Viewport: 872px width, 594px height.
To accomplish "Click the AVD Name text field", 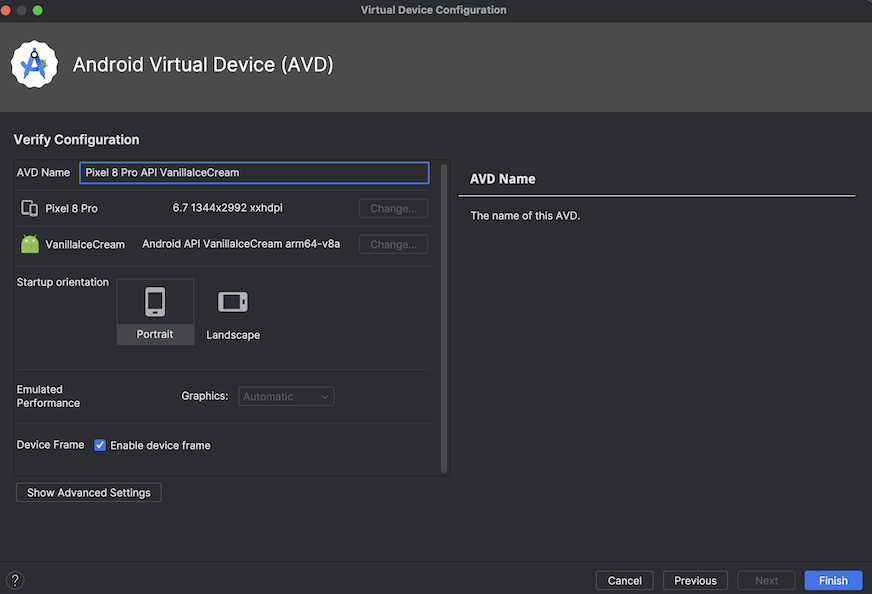I will click(254, 172).
